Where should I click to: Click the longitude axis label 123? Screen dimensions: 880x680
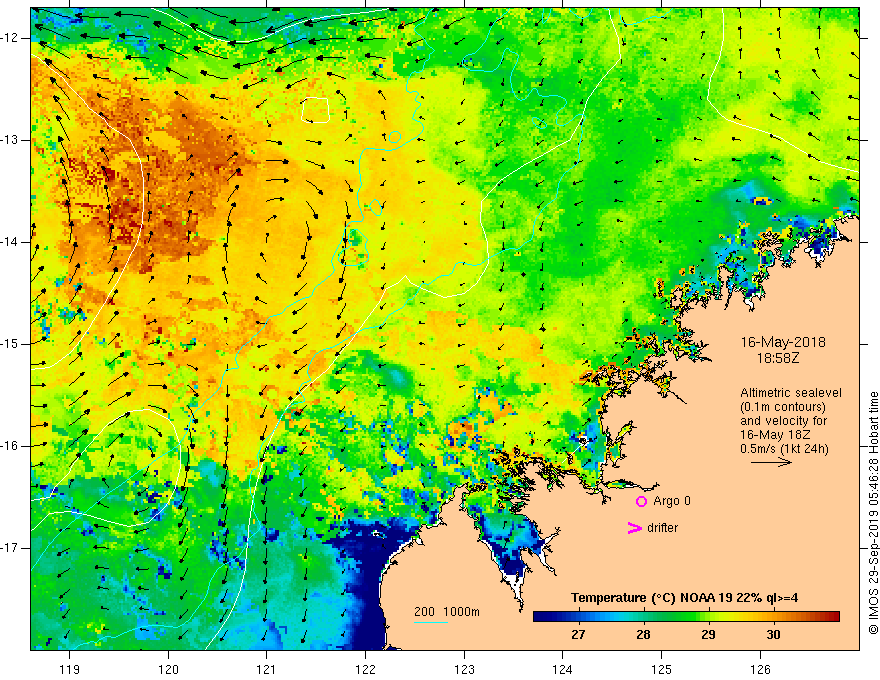click(464, 669)
